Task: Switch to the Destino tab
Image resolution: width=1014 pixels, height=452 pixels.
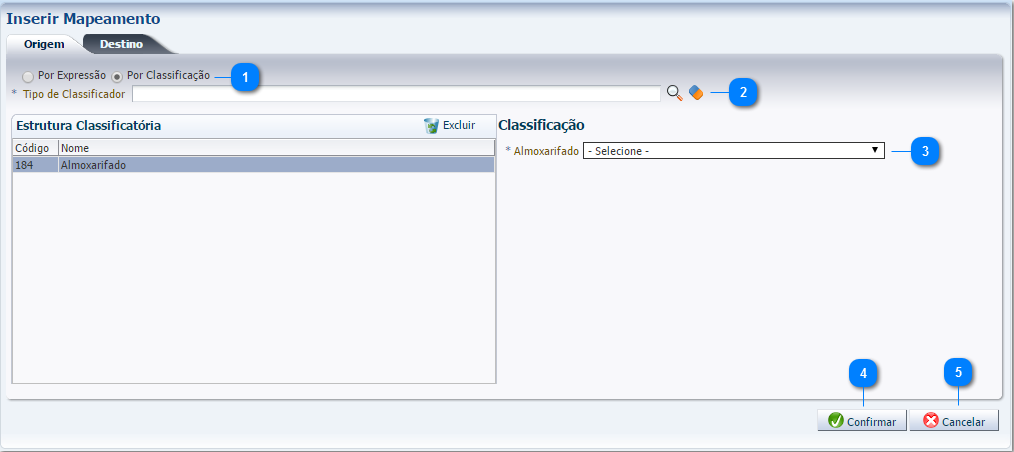Action: tap(121, 44)
